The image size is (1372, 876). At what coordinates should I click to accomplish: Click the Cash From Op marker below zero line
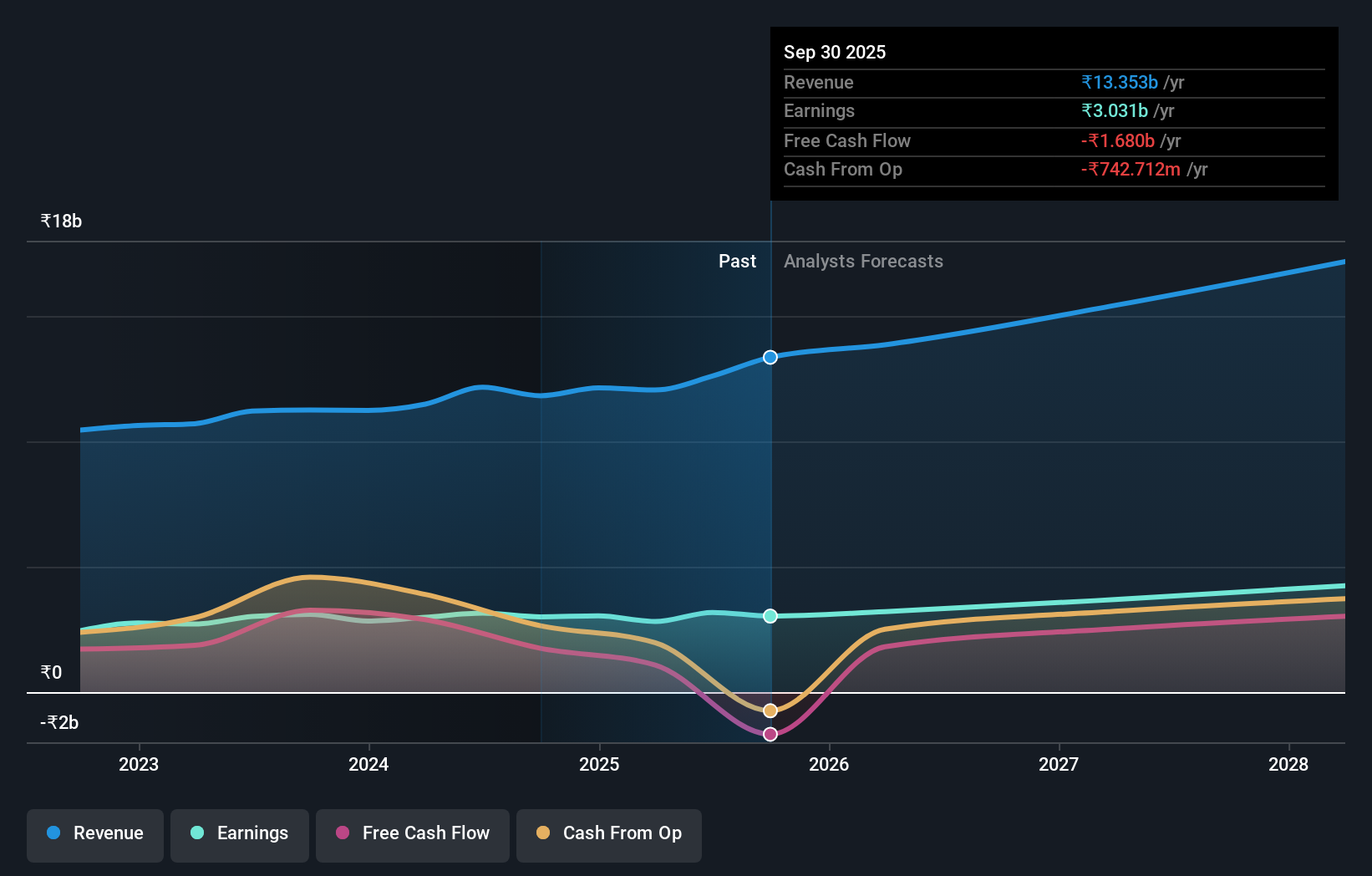pos(770,710)
